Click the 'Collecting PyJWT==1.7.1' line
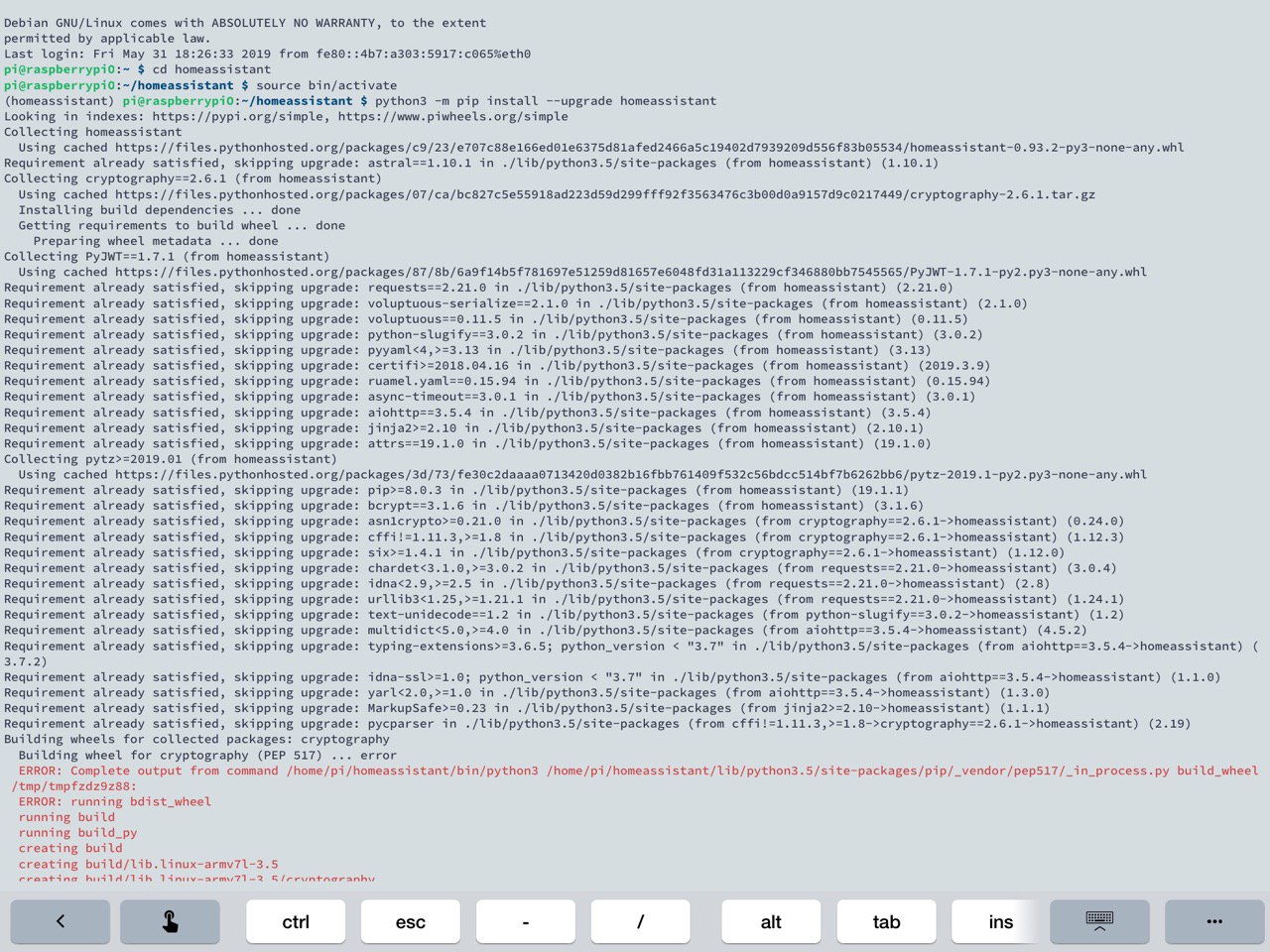This screenshot has width=1270, height=952. 167,257
